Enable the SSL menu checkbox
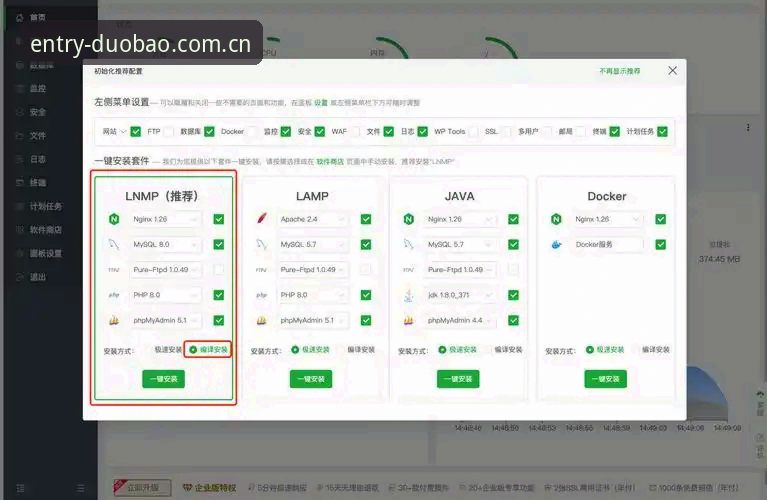This screenshot has height=500, width=767. pyautogui.click(x=507, y=132)
